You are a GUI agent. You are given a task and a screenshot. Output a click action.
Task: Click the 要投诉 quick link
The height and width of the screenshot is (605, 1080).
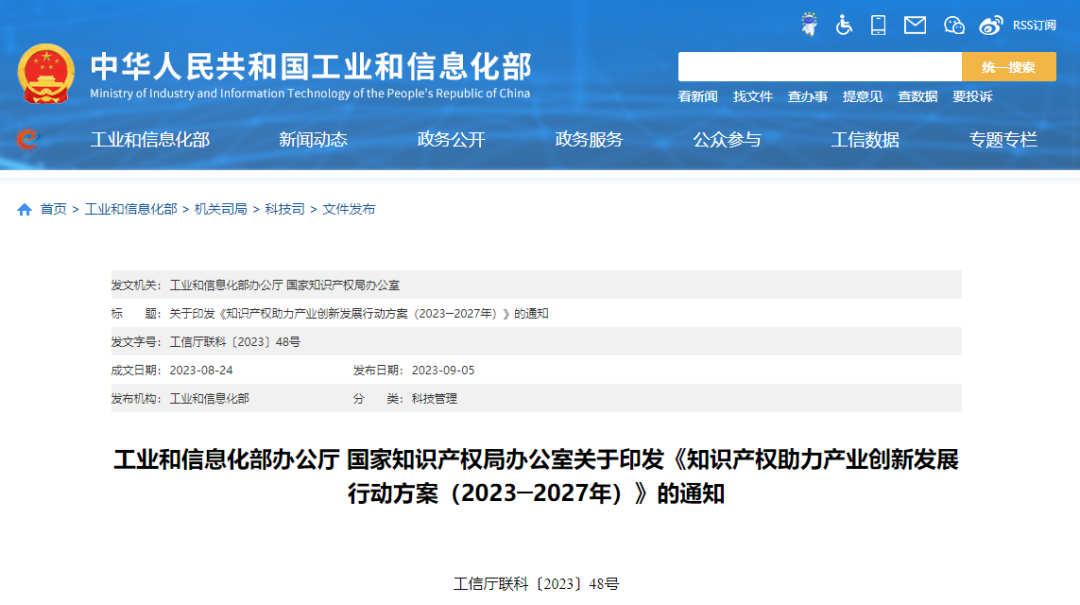coord(972,96)
